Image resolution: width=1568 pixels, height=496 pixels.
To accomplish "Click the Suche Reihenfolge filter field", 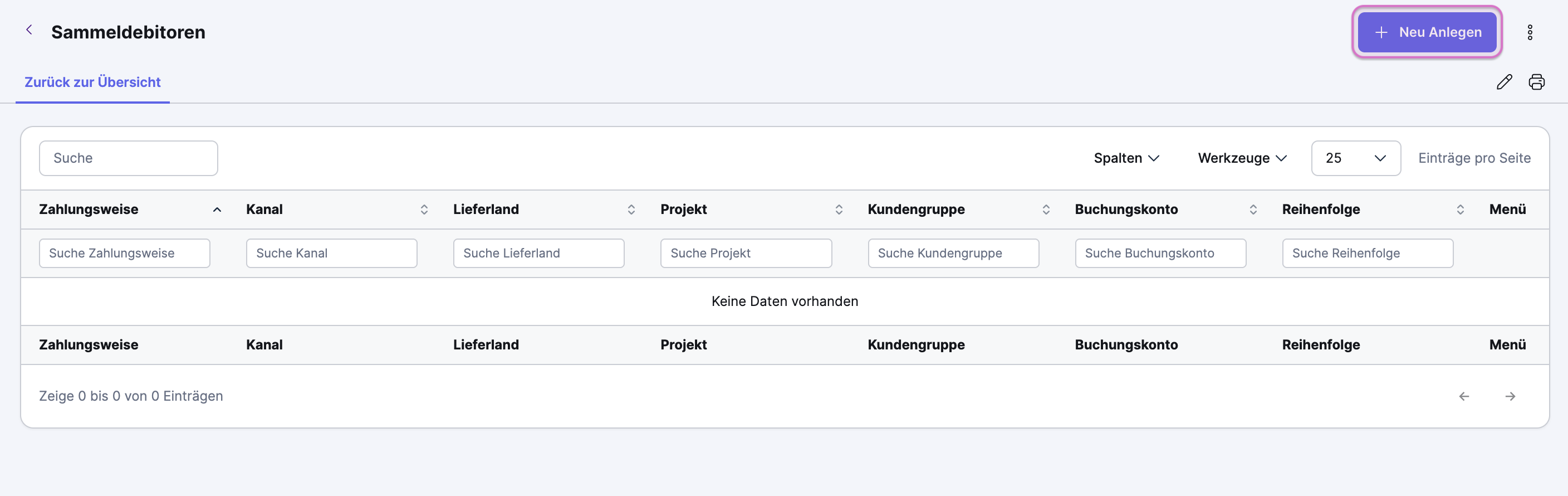I will click(1367, 254).
